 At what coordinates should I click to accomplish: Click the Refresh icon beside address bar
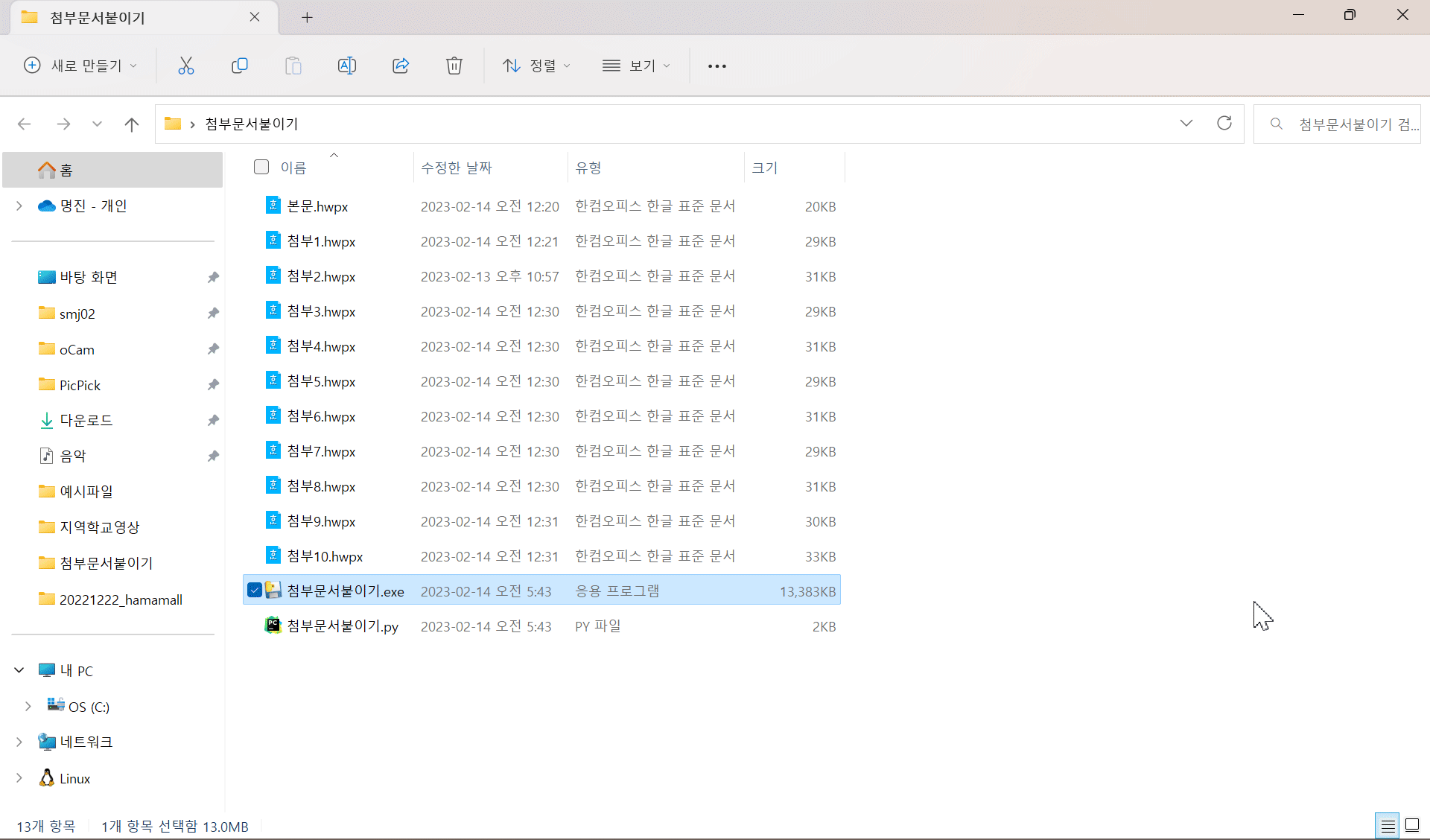(x=1224, y=123)
